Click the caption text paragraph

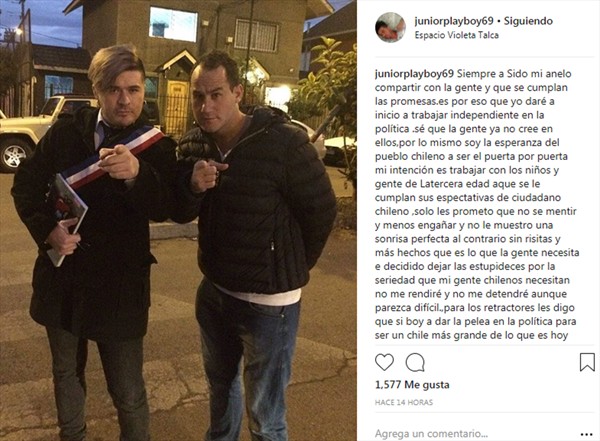pyautogui.click(x=477, y=204)
